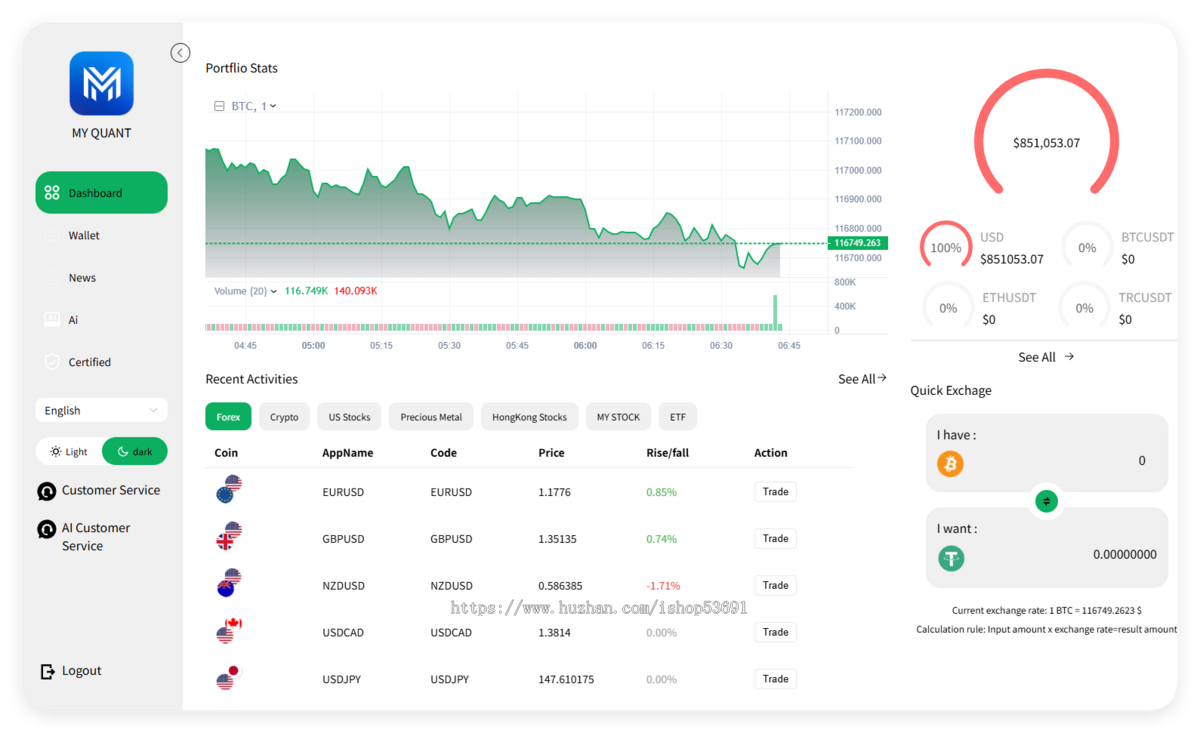The height and width of the screenshot is (733, 1200).
Task: Select the Tether coin icon
Action: click(x=951, y=558)
